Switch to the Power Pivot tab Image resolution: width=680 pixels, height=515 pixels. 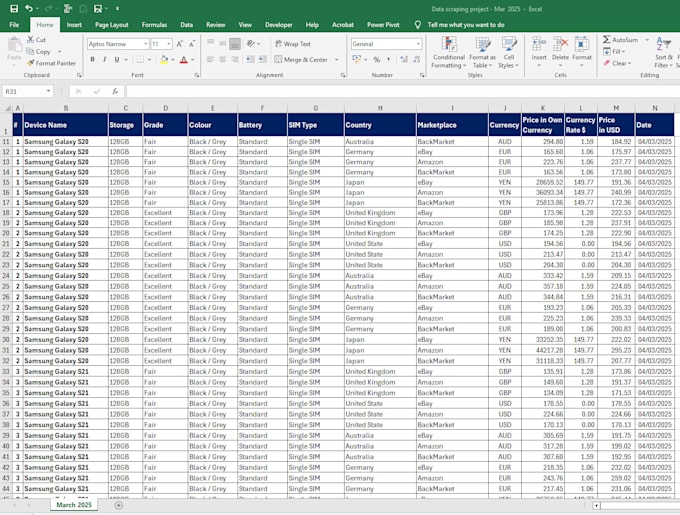click(x=383, y=25)
